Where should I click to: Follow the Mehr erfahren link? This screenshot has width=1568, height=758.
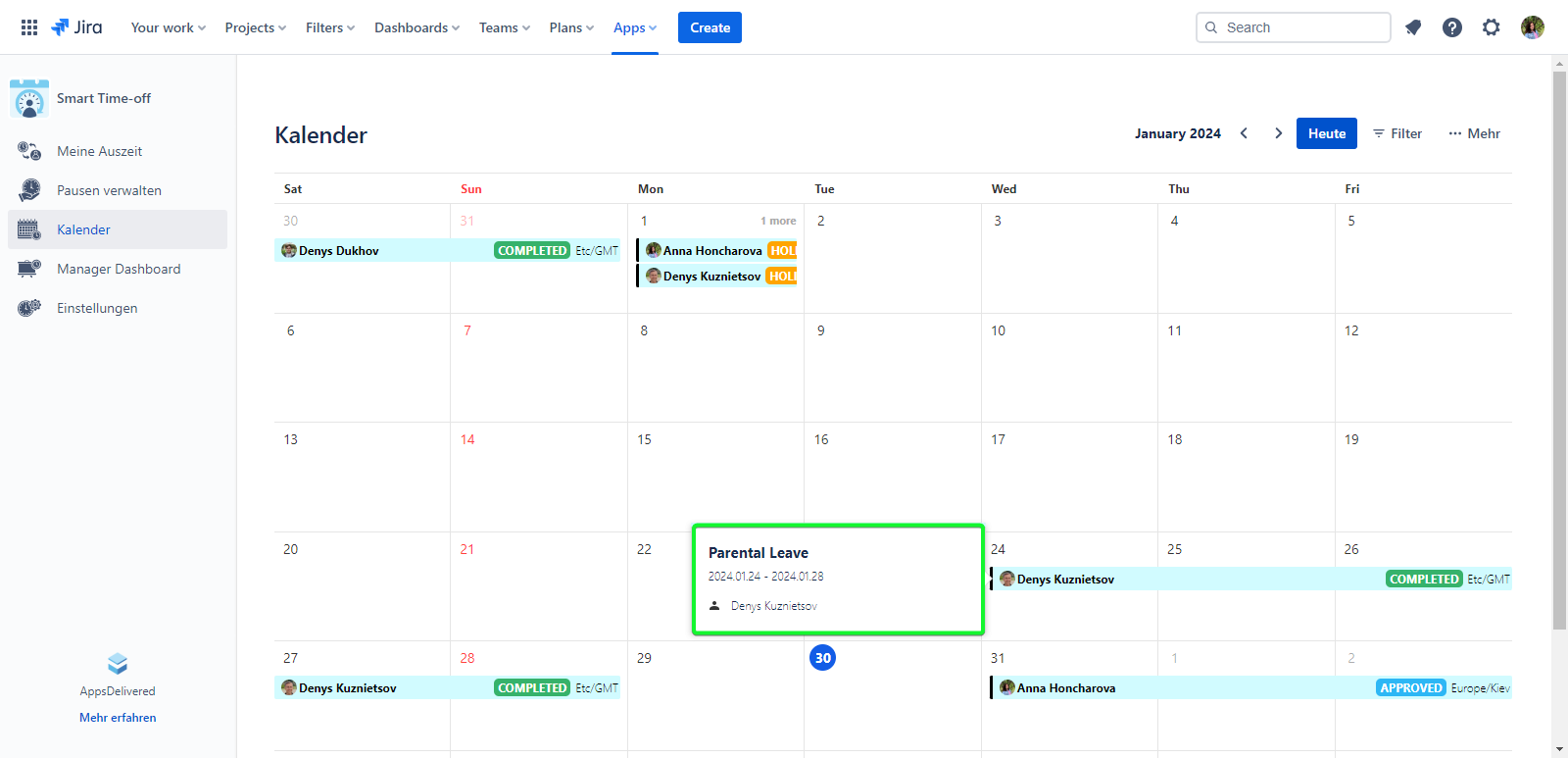118,718
